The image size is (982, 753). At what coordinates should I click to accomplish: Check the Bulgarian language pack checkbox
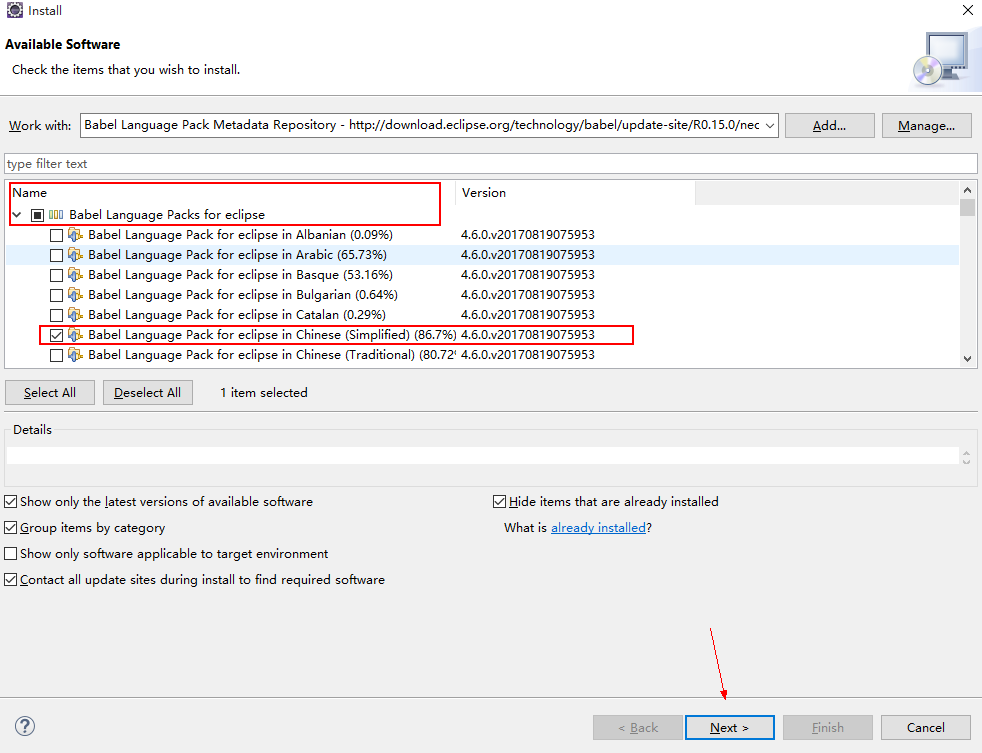[56, 296]
